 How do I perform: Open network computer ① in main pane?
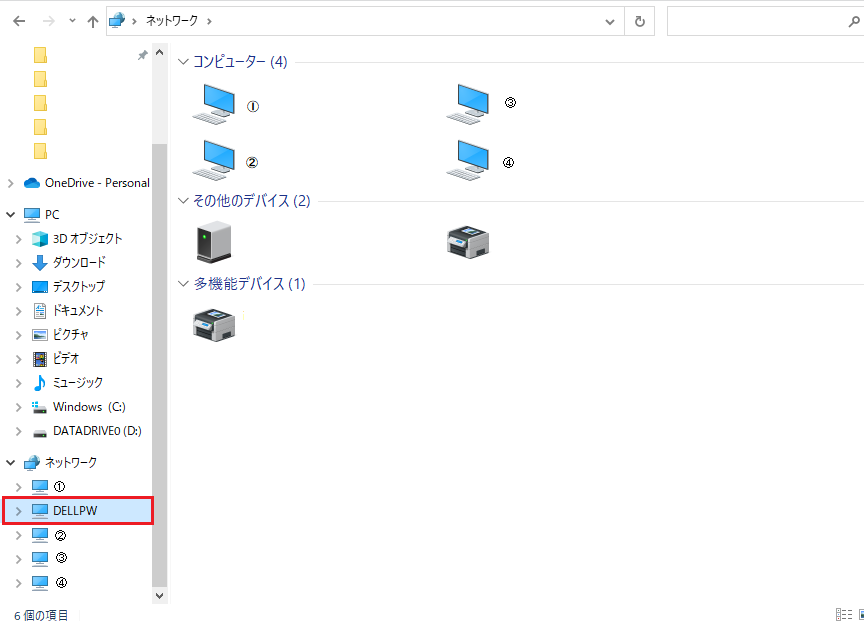tap(213, 104)
